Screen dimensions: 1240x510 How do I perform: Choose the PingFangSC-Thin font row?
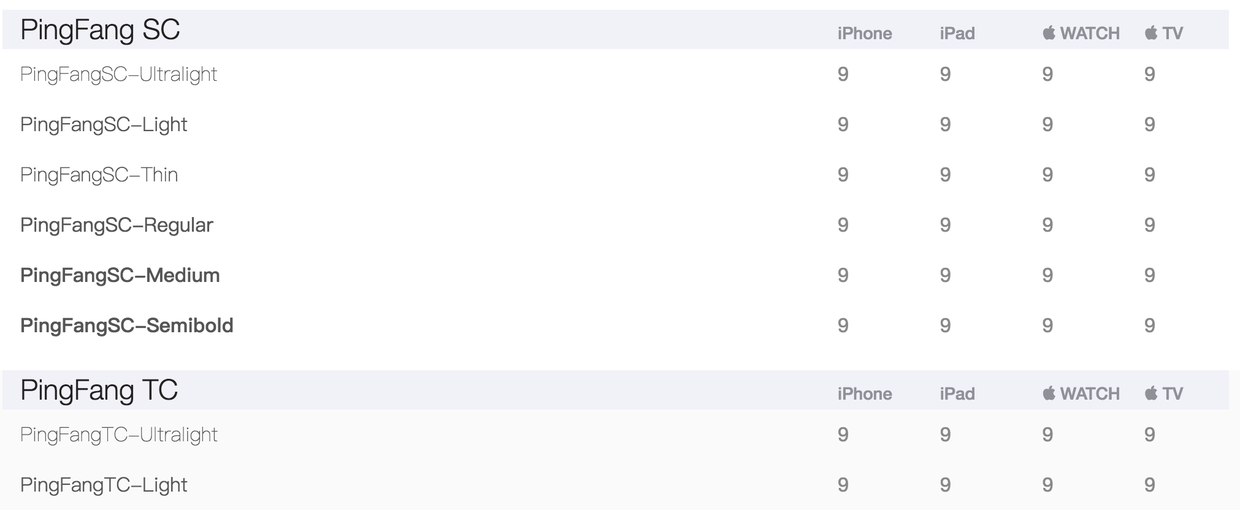[99, 175]
